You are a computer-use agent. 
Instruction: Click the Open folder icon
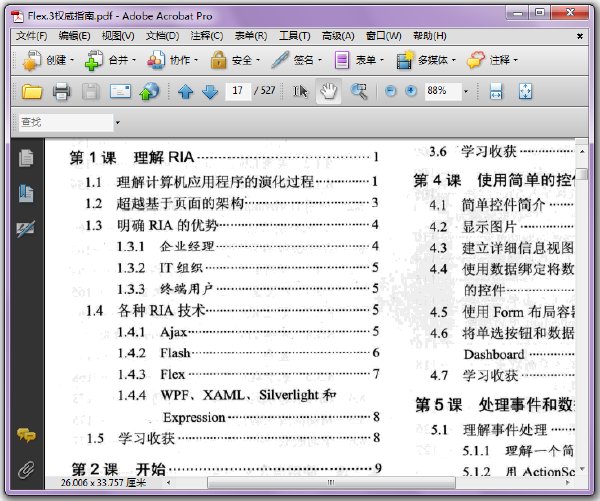coord(32,92)
